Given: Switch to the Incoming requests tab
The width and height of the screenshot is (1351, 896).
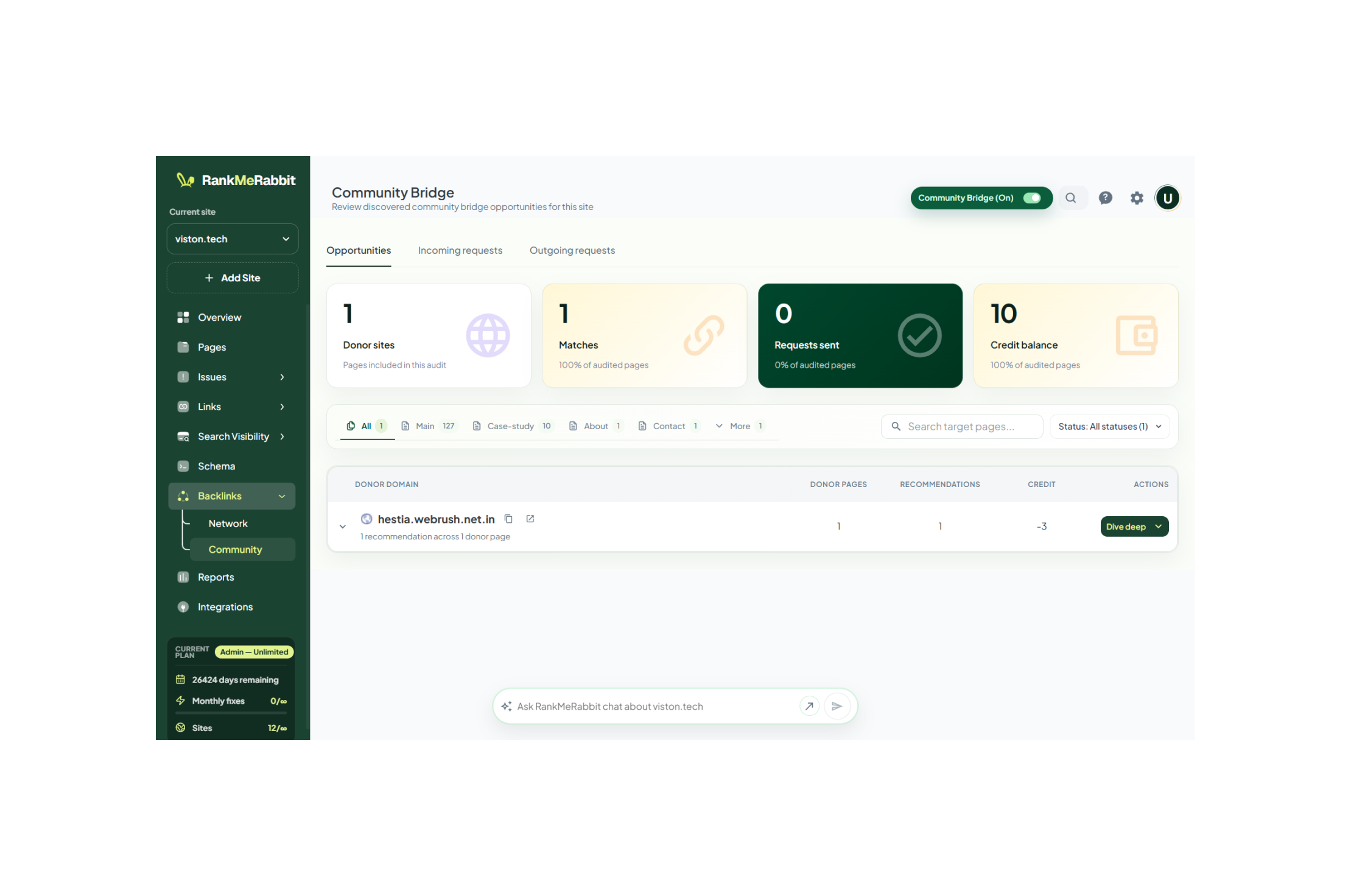Looking at the screenshot, I should point(460,251).
